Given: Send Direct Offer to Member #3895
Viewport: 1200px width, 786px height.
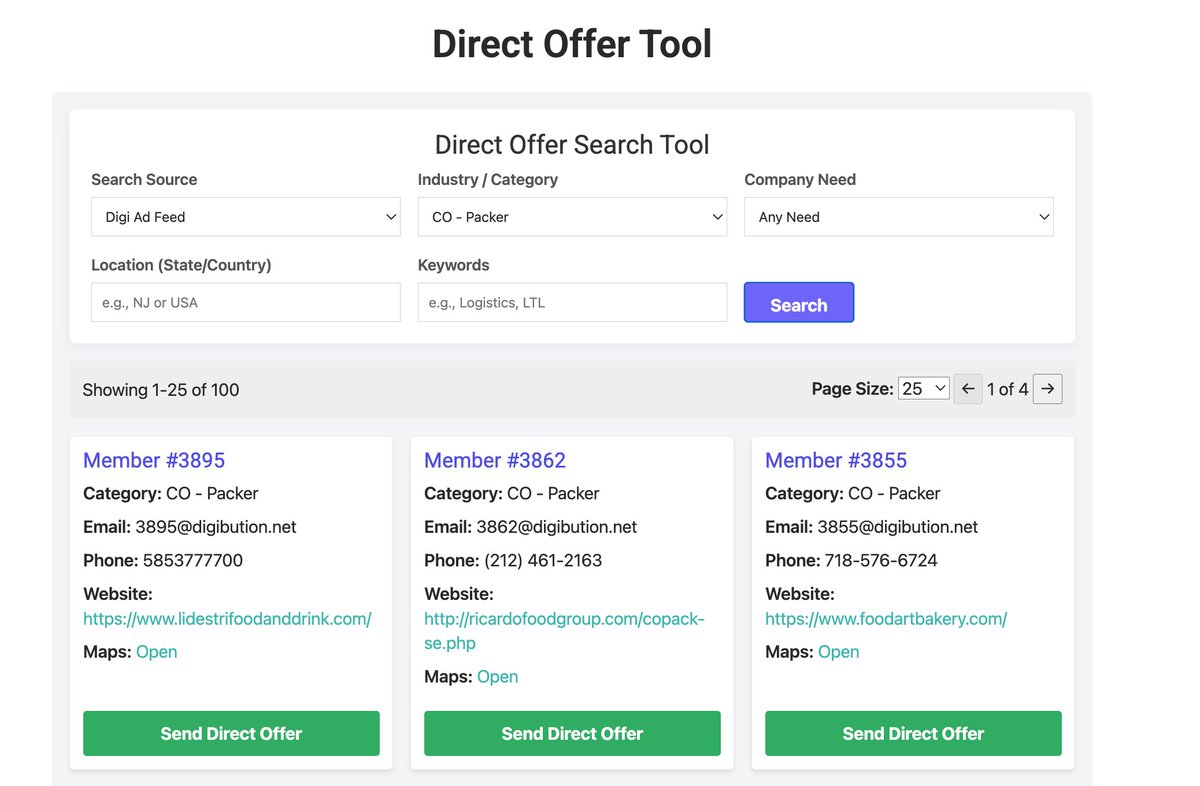Looking at the screenshot, I should pos(231,733).
